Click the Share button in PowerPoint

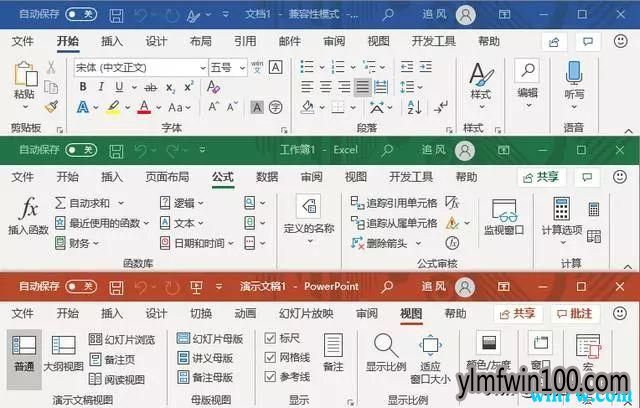pos(518,313)
